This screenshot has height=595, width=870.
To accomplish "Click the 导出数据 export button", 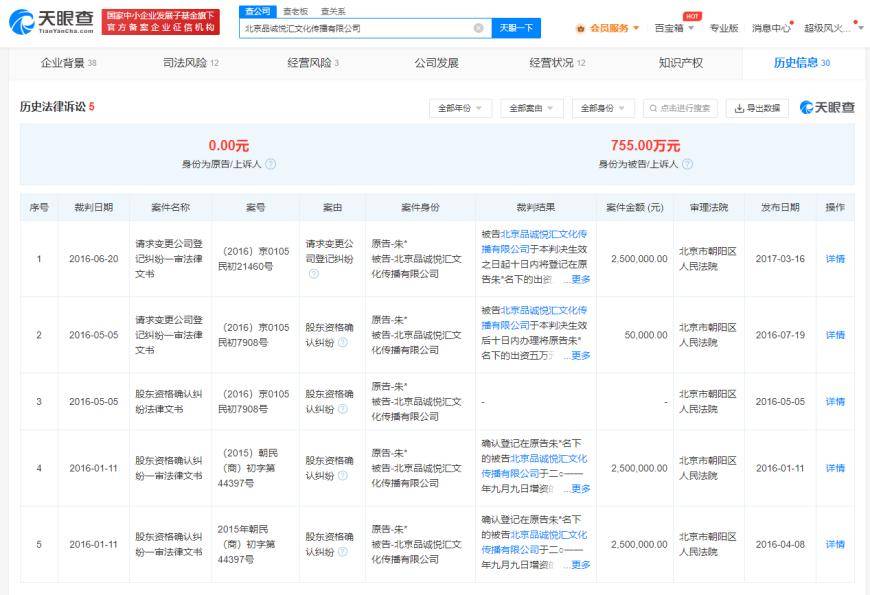I will [757, 108].
